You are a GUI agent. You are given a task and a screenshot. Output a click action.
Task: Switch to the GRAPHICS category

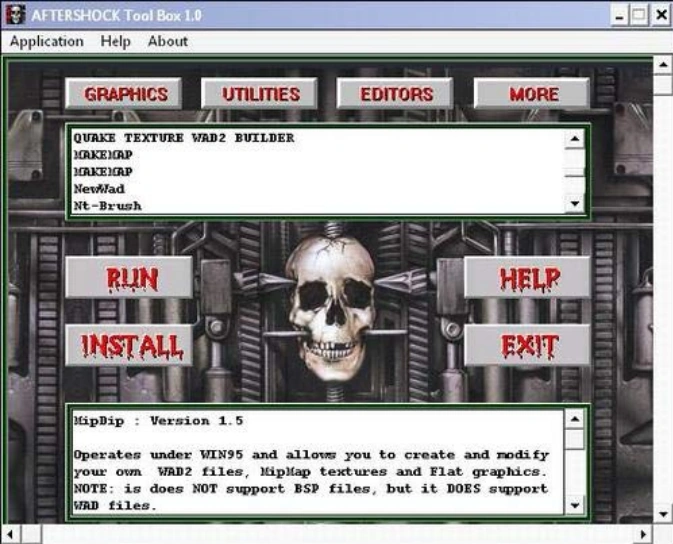(124, 94)
